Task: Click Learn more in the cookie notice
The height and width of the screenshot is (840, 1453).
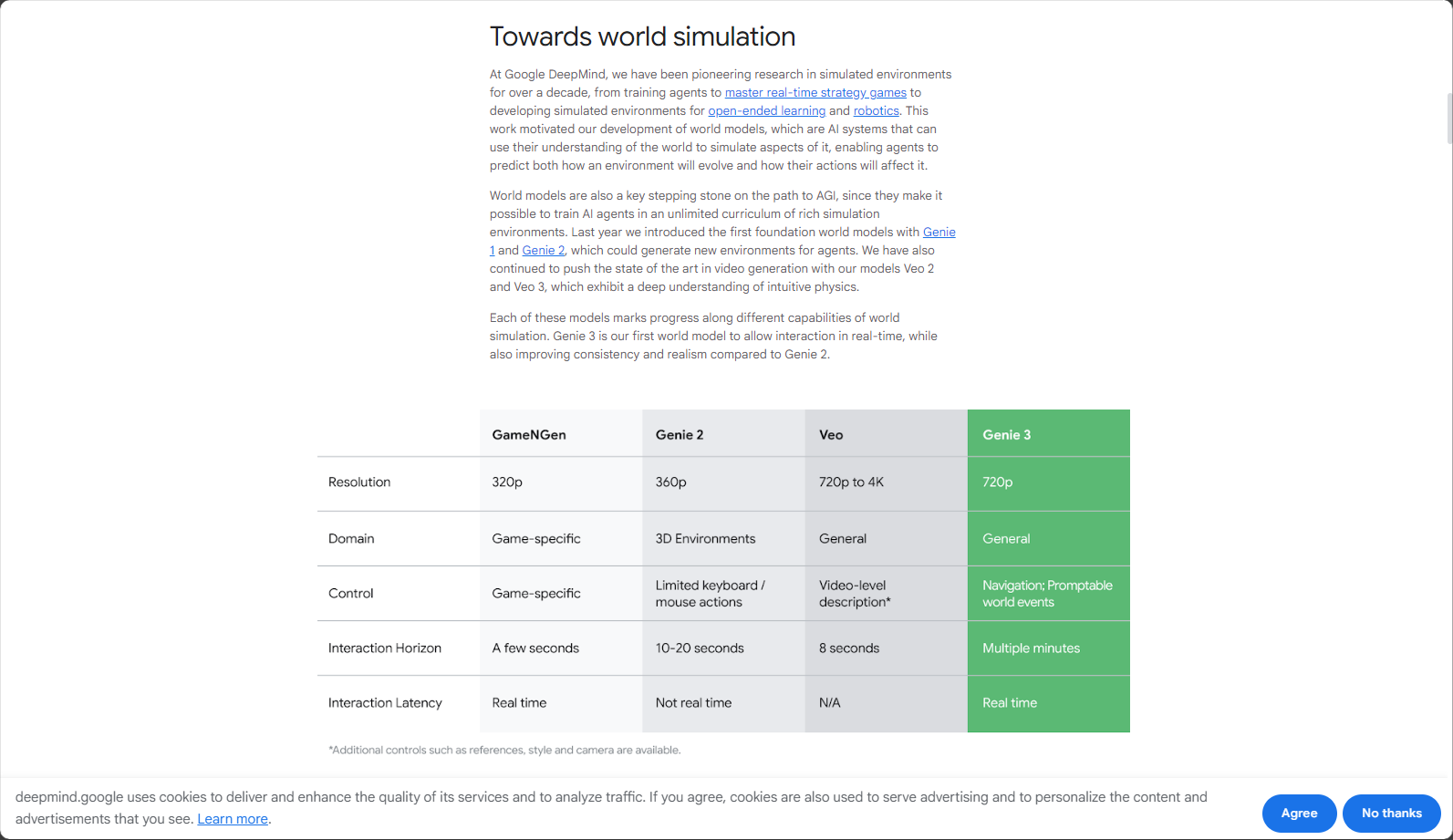Action: (233, 819)
